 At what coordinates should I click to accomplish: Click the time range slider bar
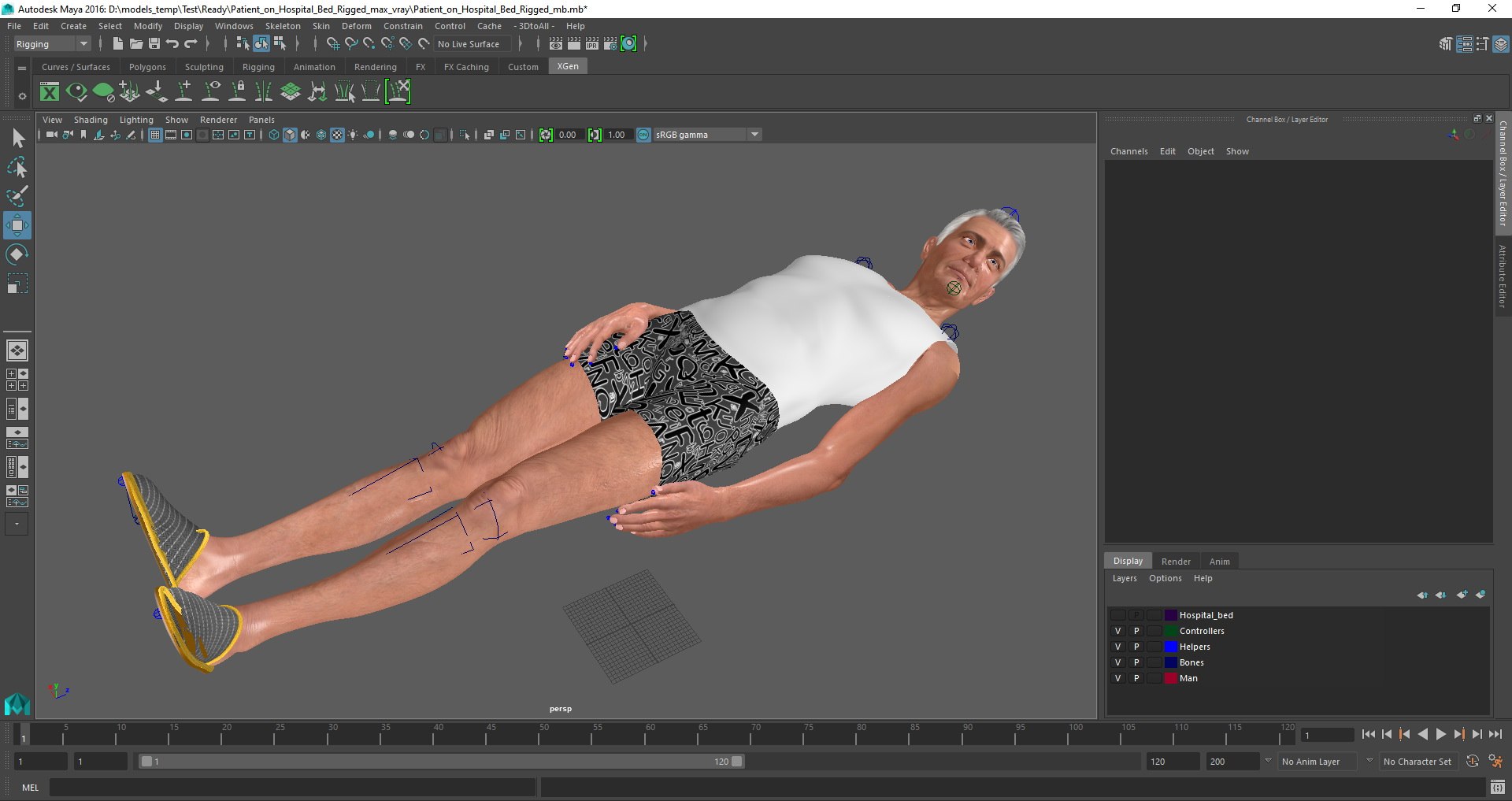(x=441, y=762)
